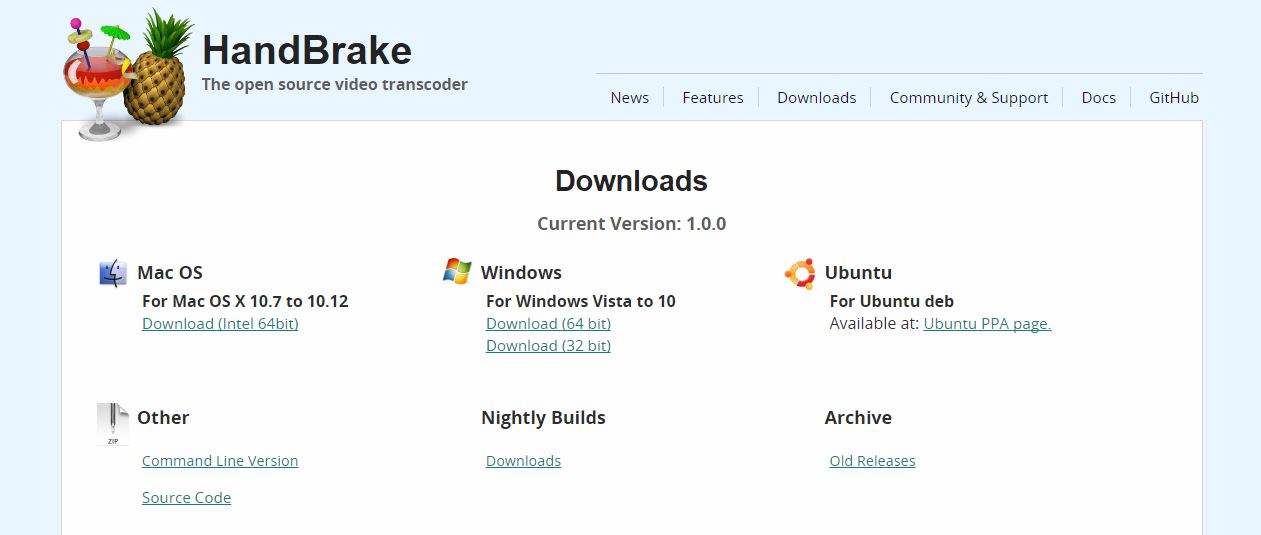Click 'The open source video transcoder' tagline

click(x=335, y=85)
